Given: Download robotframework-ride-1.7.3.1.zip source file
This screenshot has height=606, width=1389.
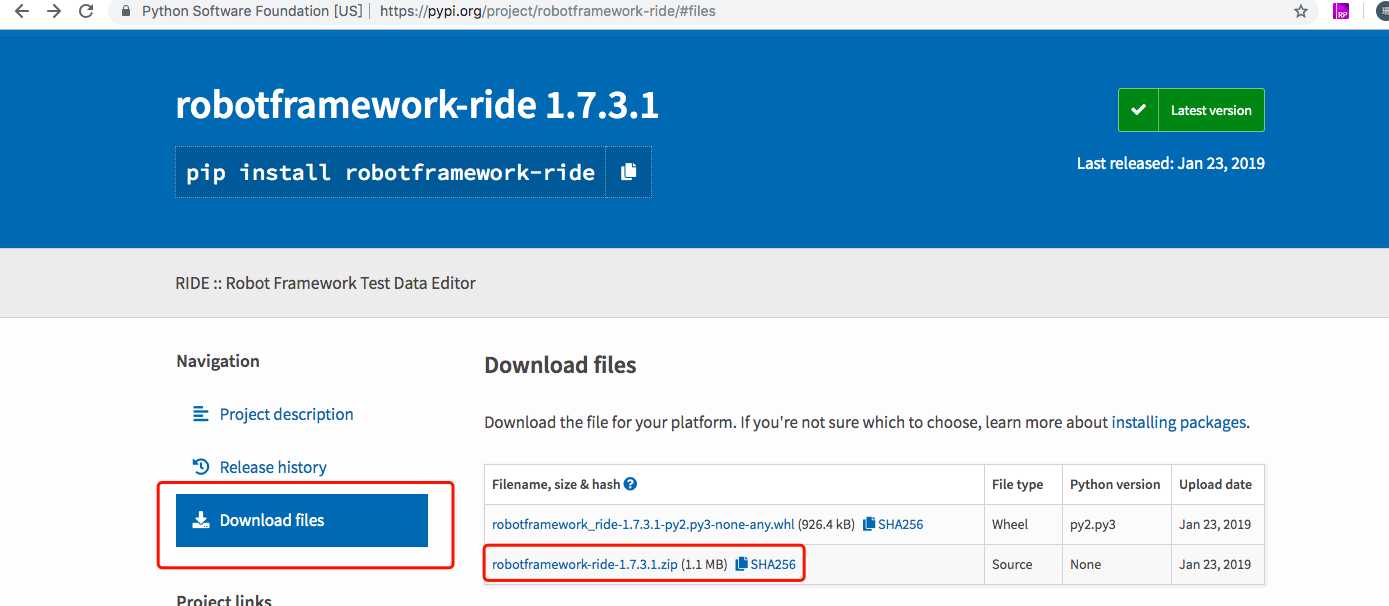Looking at the screenshot, I should pos(584,565).
